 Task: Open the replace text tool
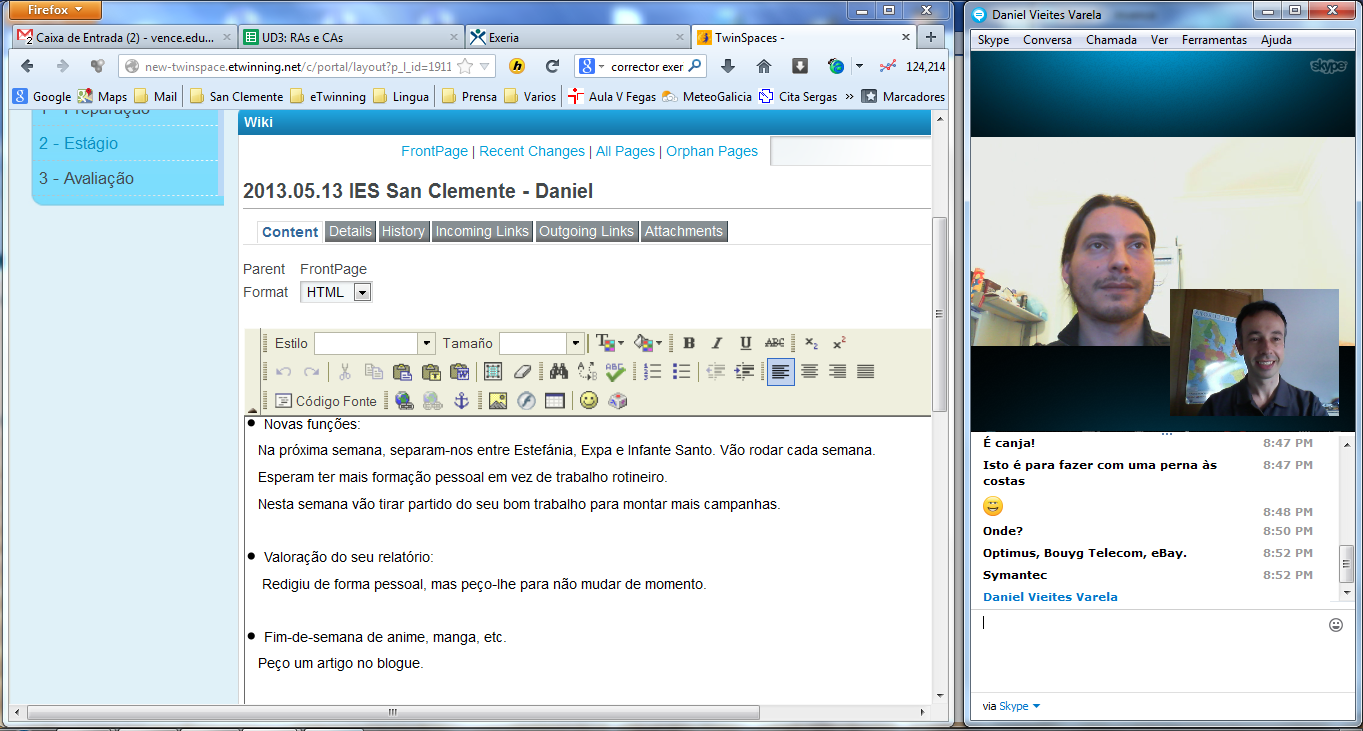587,372
